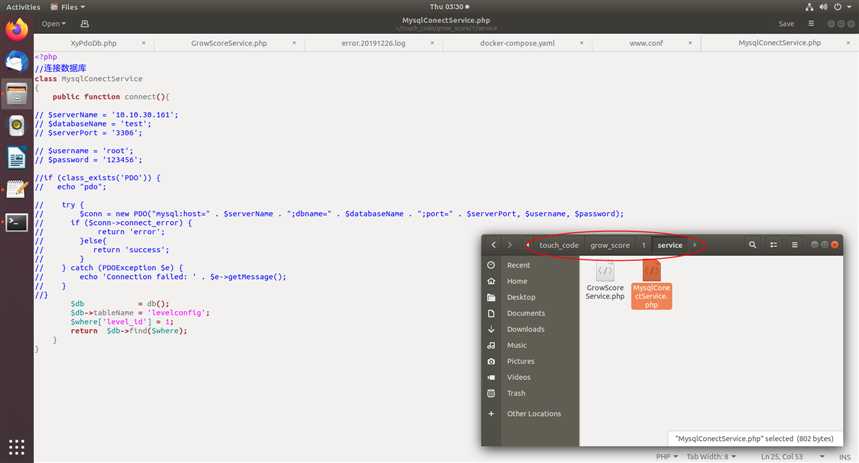Image resolution: width=859 pixels, height=463 pixels.
Task: Switch to GrowScoreService.php tab
Action: [229, 43]
